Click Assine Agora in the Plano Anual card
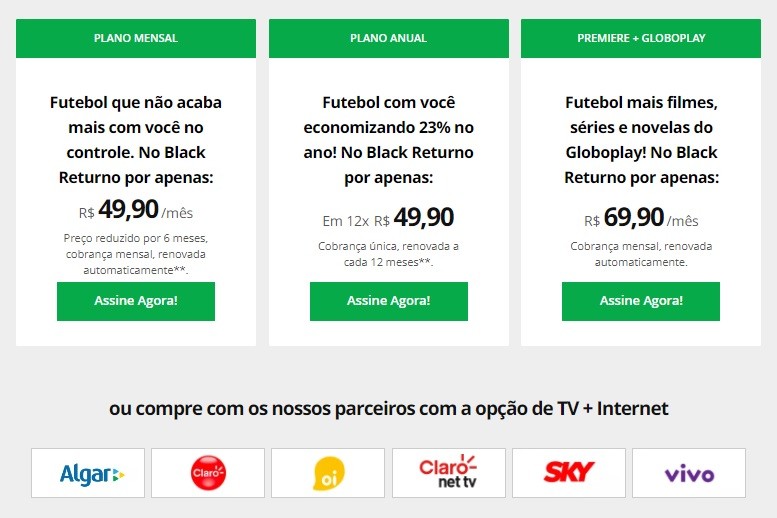 tap(388, 301)
